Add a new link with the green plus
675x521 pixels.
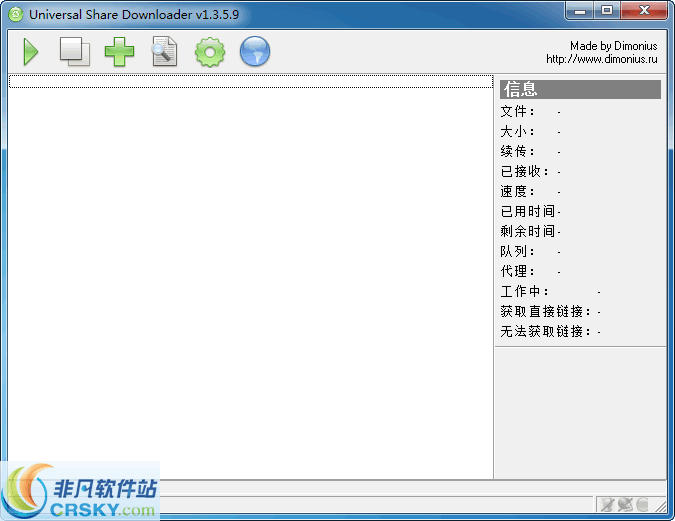[x=119, y=52]
